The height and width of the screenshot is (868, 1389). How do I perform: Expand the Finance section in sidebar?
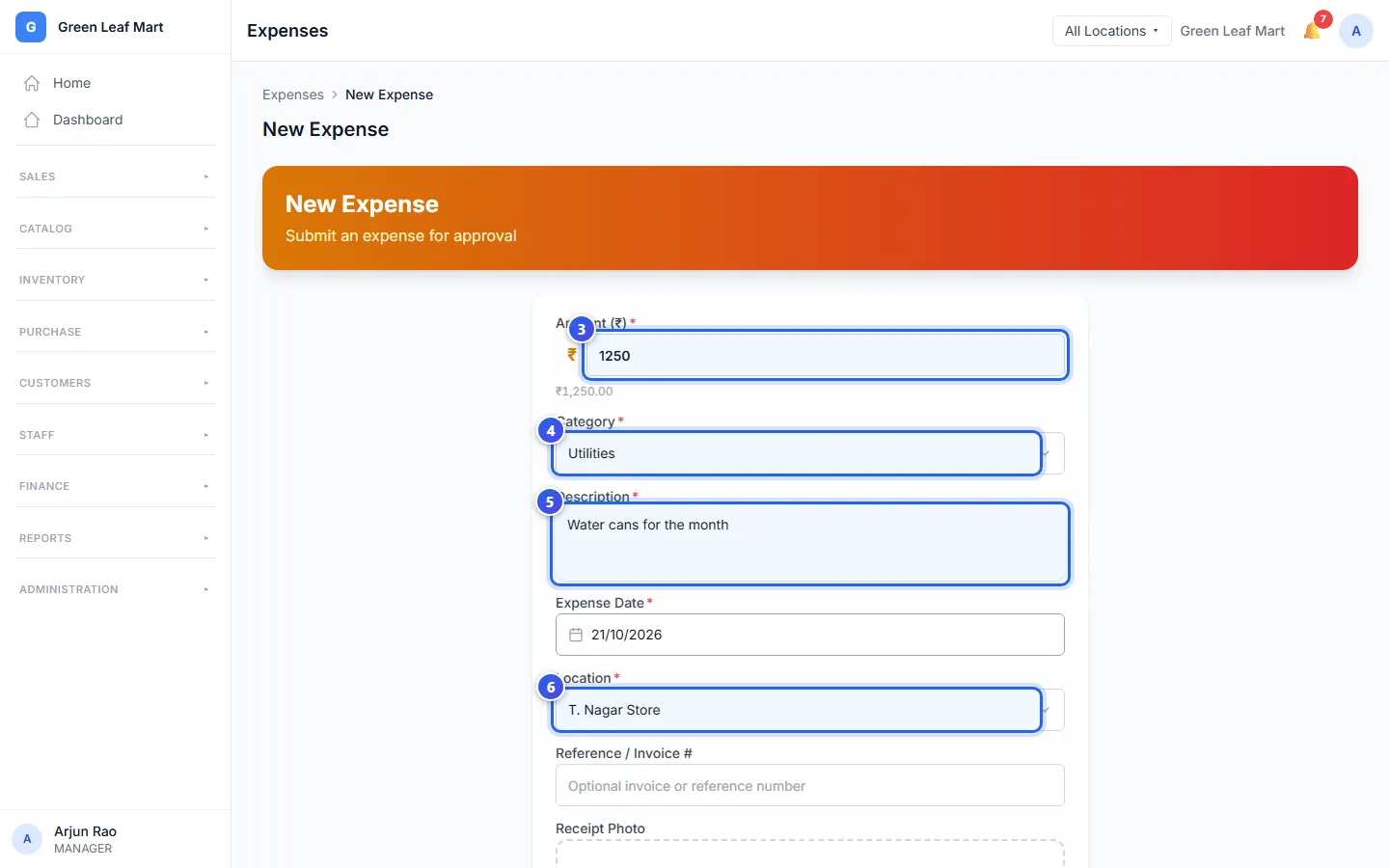pyautogui.click(x=115, y=486)
